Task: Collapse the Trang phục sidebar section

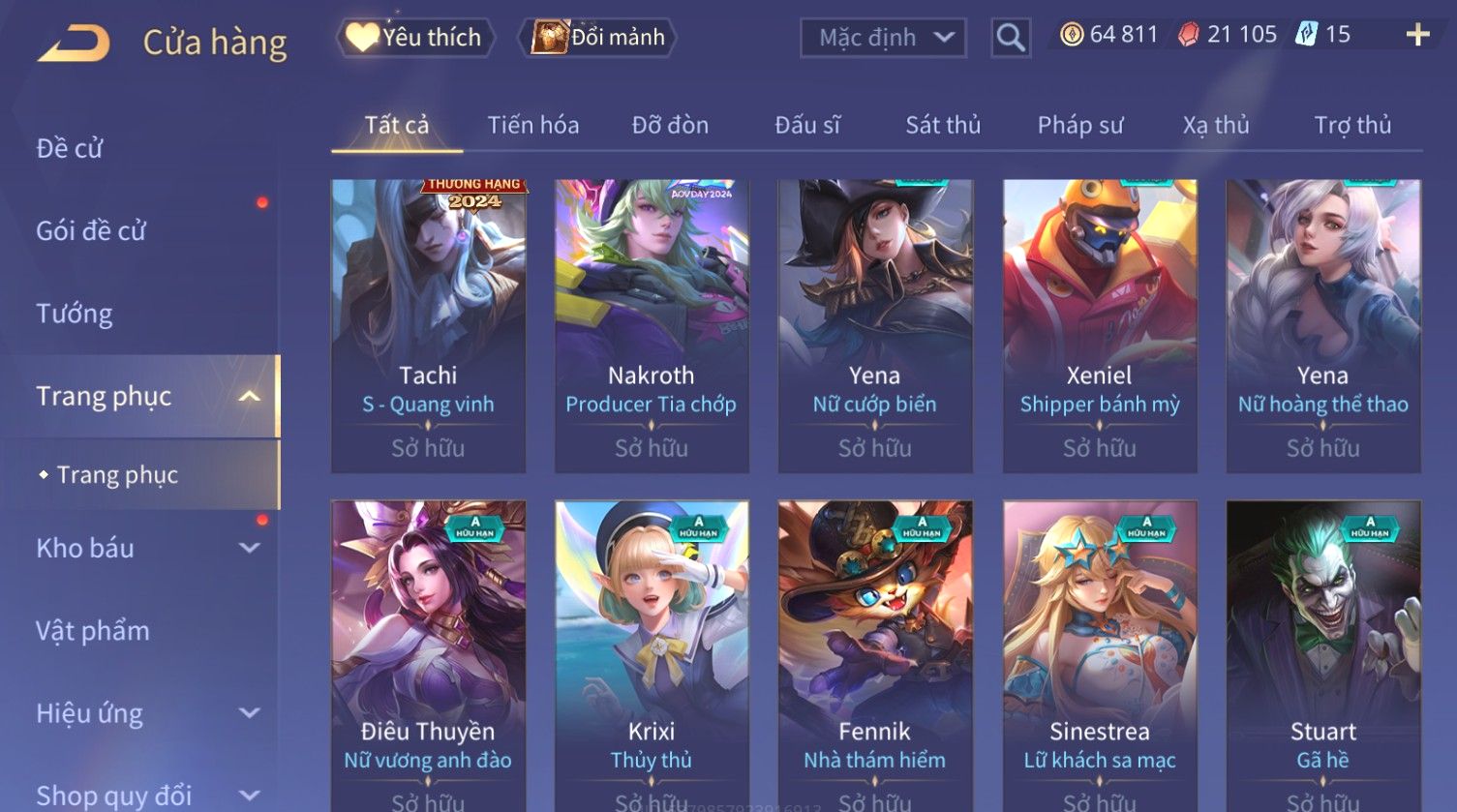Action: 249,396
